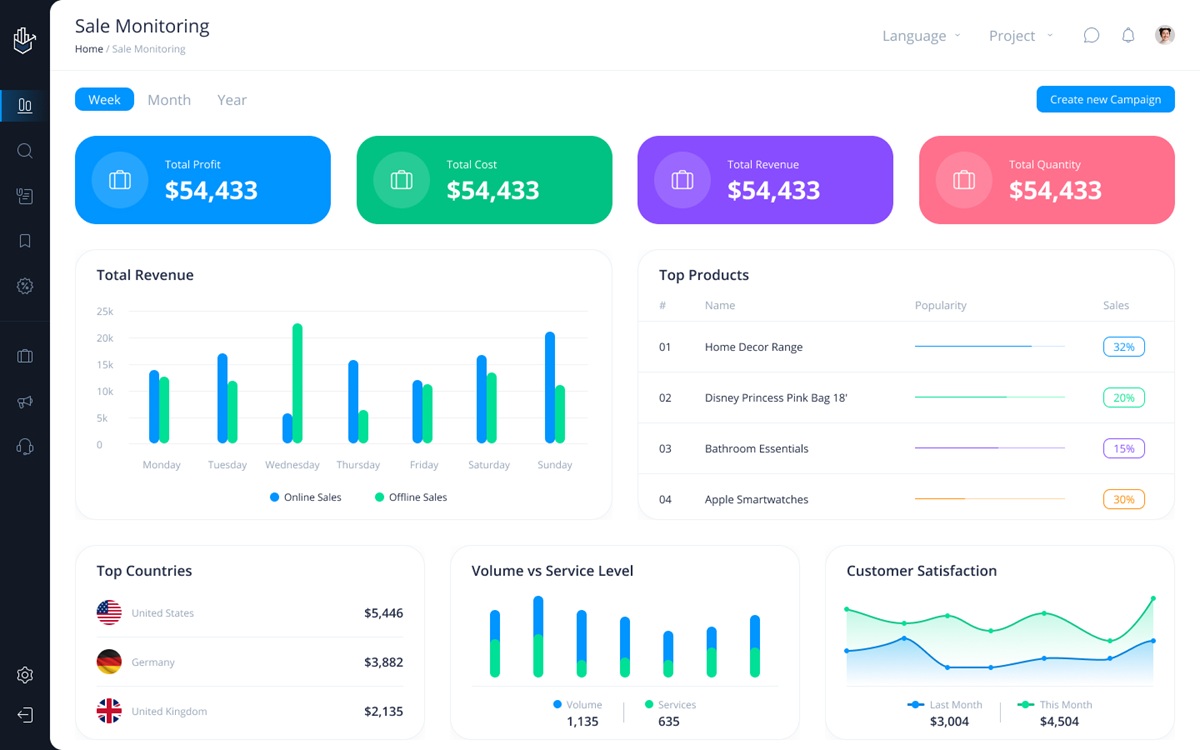This screenshot has width=1200, height=750.
Task: Toggle the Online Sales legend item
Action: tap(306, 497)
